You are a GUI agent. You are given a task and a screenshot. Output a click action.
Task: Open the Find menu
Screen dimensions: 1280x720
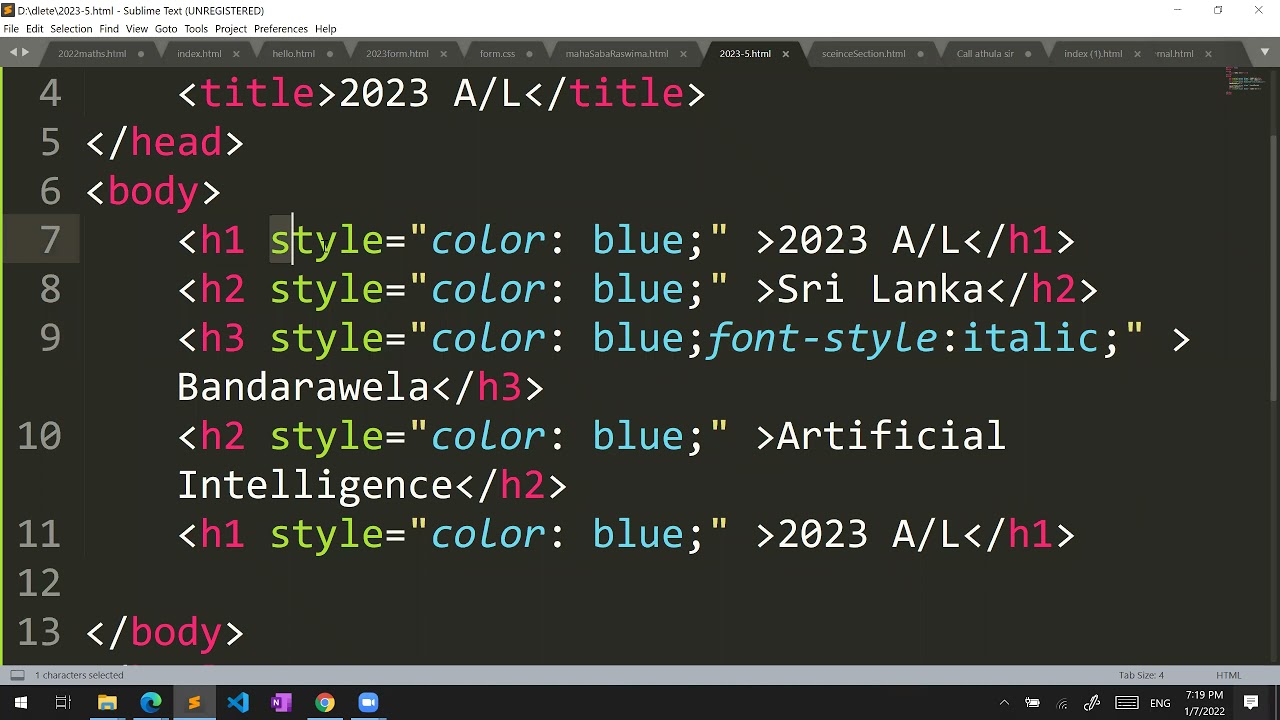109,29
